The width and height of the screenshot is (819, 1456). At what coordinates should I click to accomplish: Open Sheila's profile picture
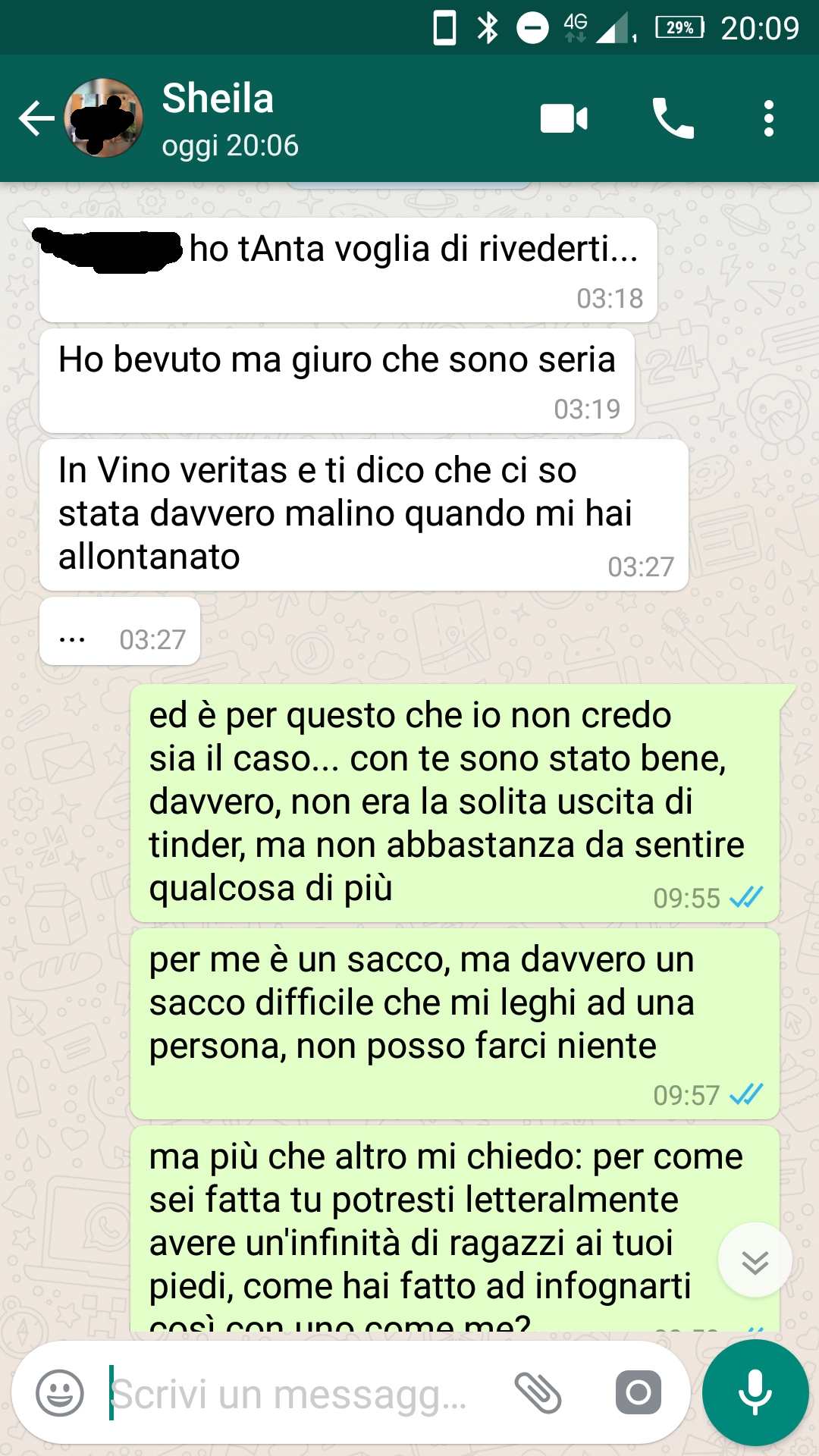click(104, 118)
